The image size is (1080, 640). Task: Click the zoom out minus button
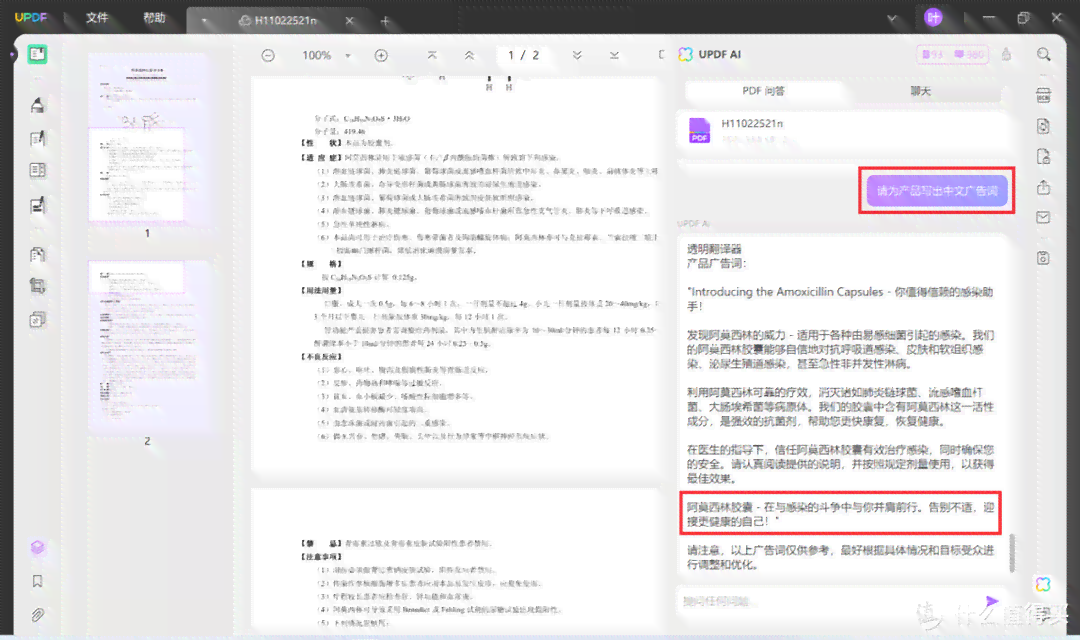[268, 55]
